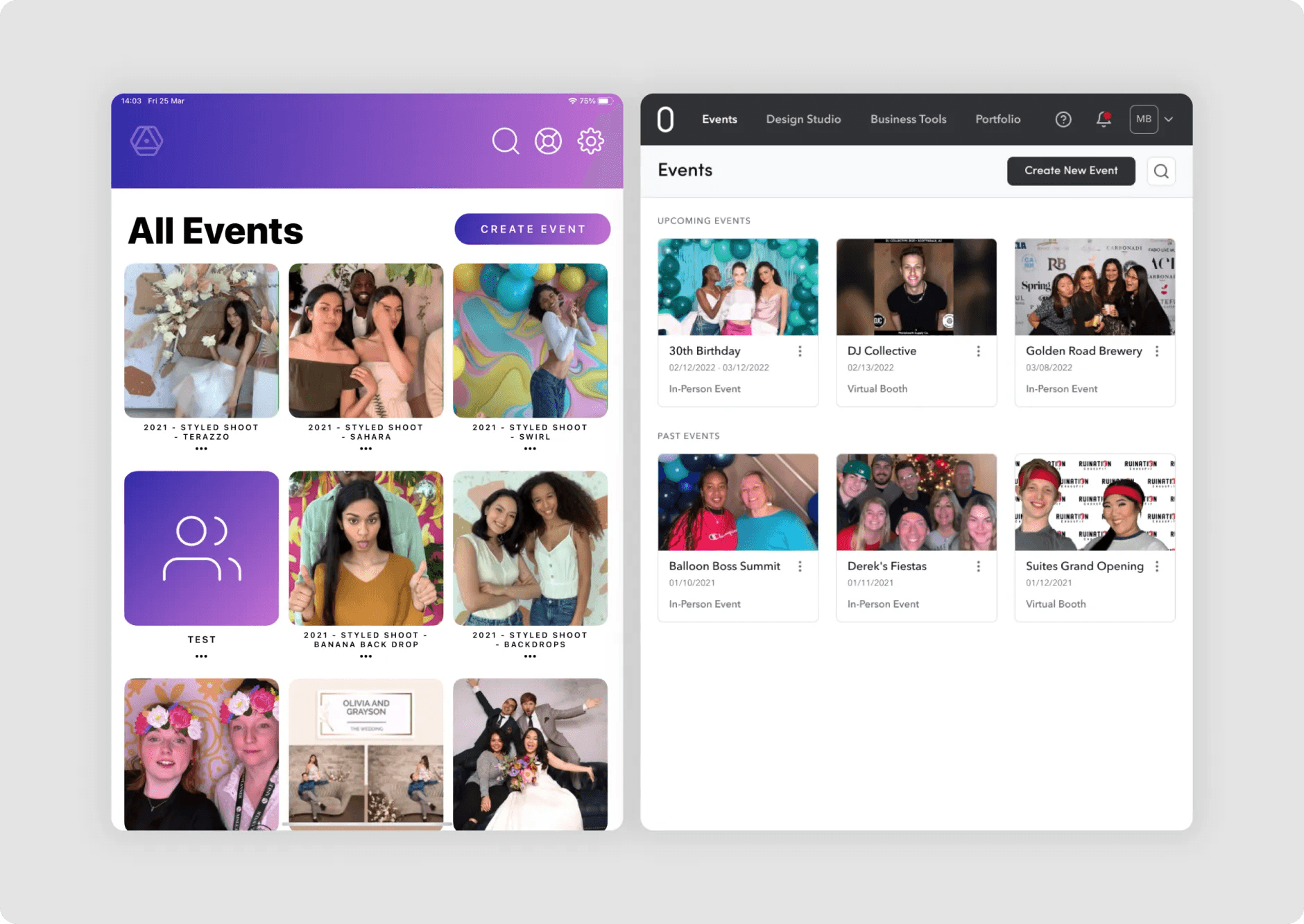Open search in the All Events app
The width and height of the screenshot is (1304, 924).
click(x=506, y=141)
